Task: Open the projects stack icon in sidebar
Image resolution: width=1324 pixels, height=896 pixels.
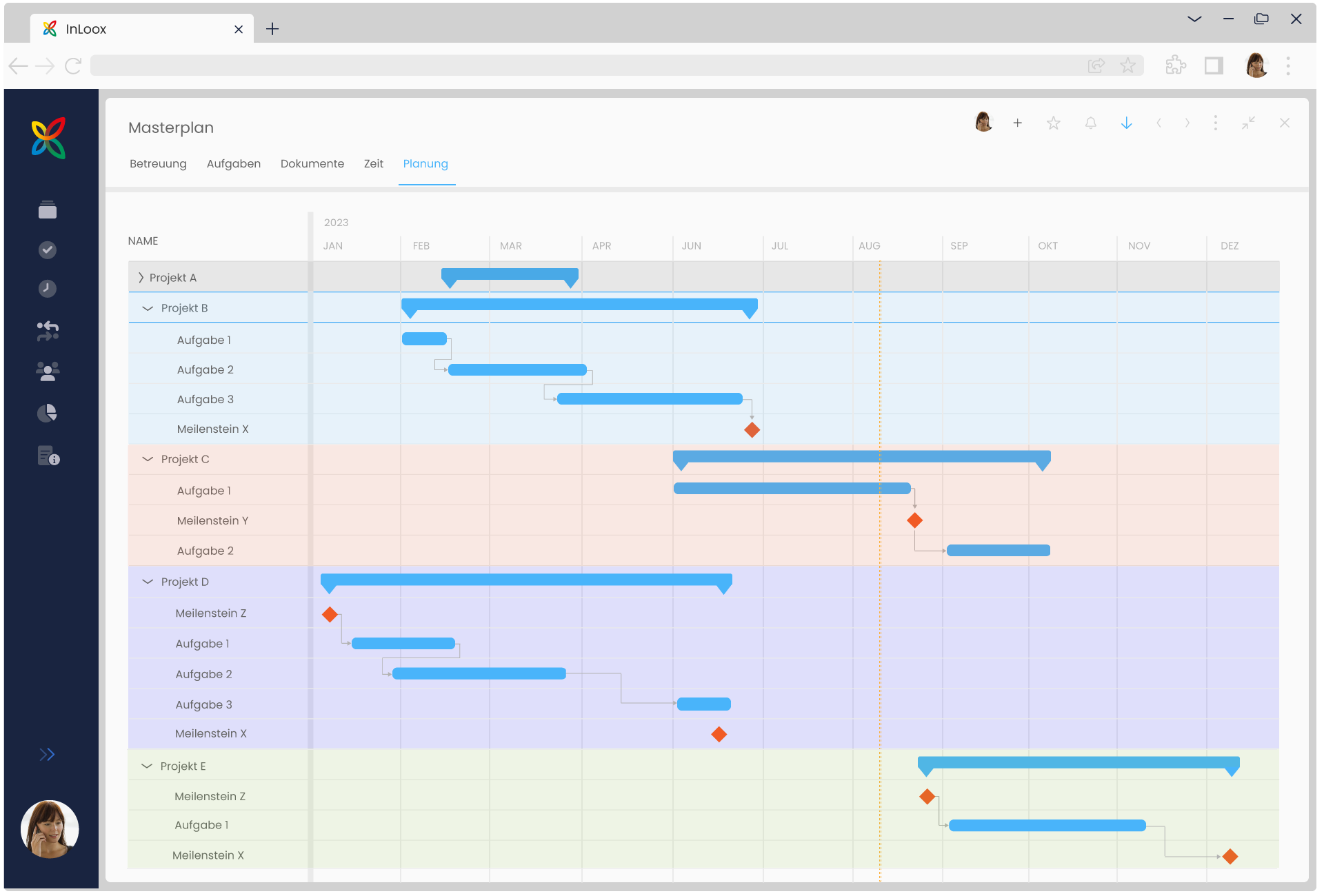Action: coord(48,210)
